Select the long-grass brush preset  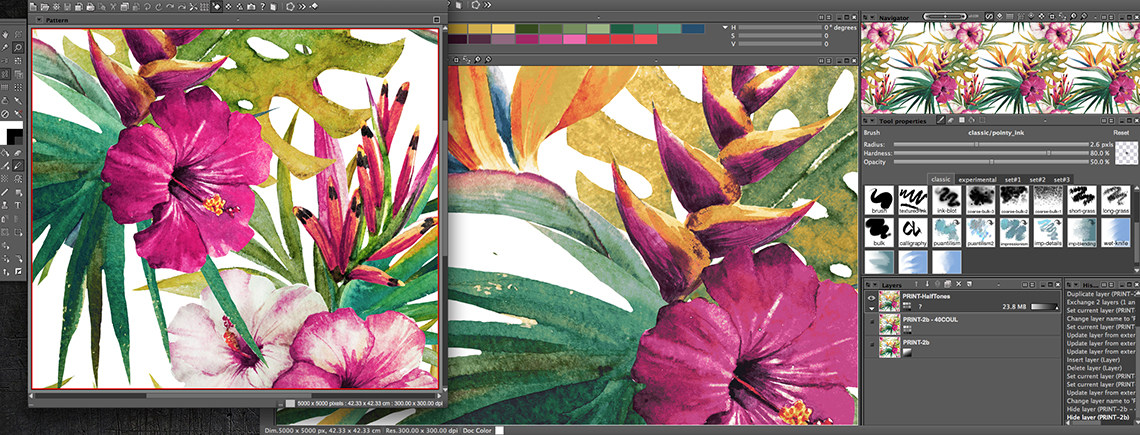coord(1115,199)
